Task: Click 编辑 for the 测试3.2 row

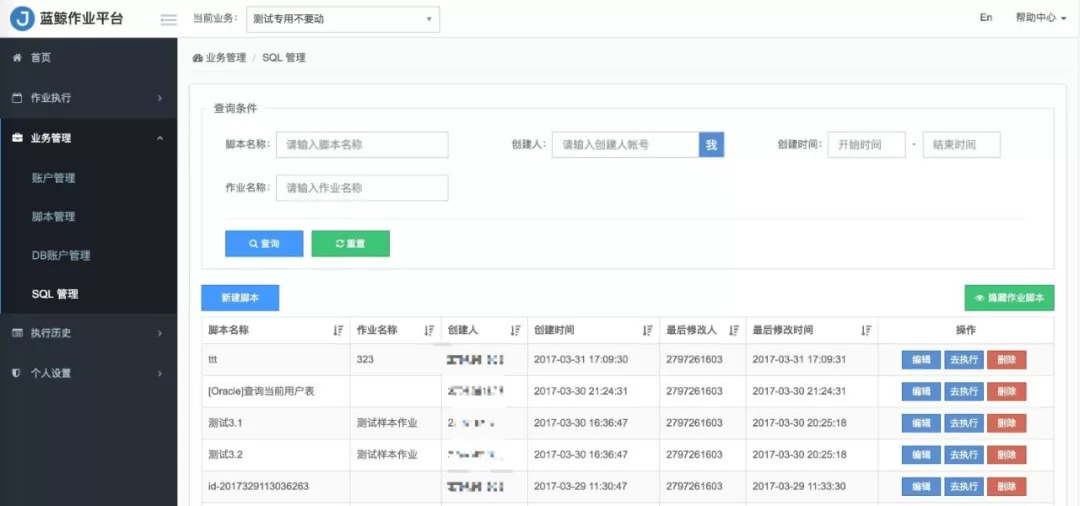Action: click(x=921, y=455)
